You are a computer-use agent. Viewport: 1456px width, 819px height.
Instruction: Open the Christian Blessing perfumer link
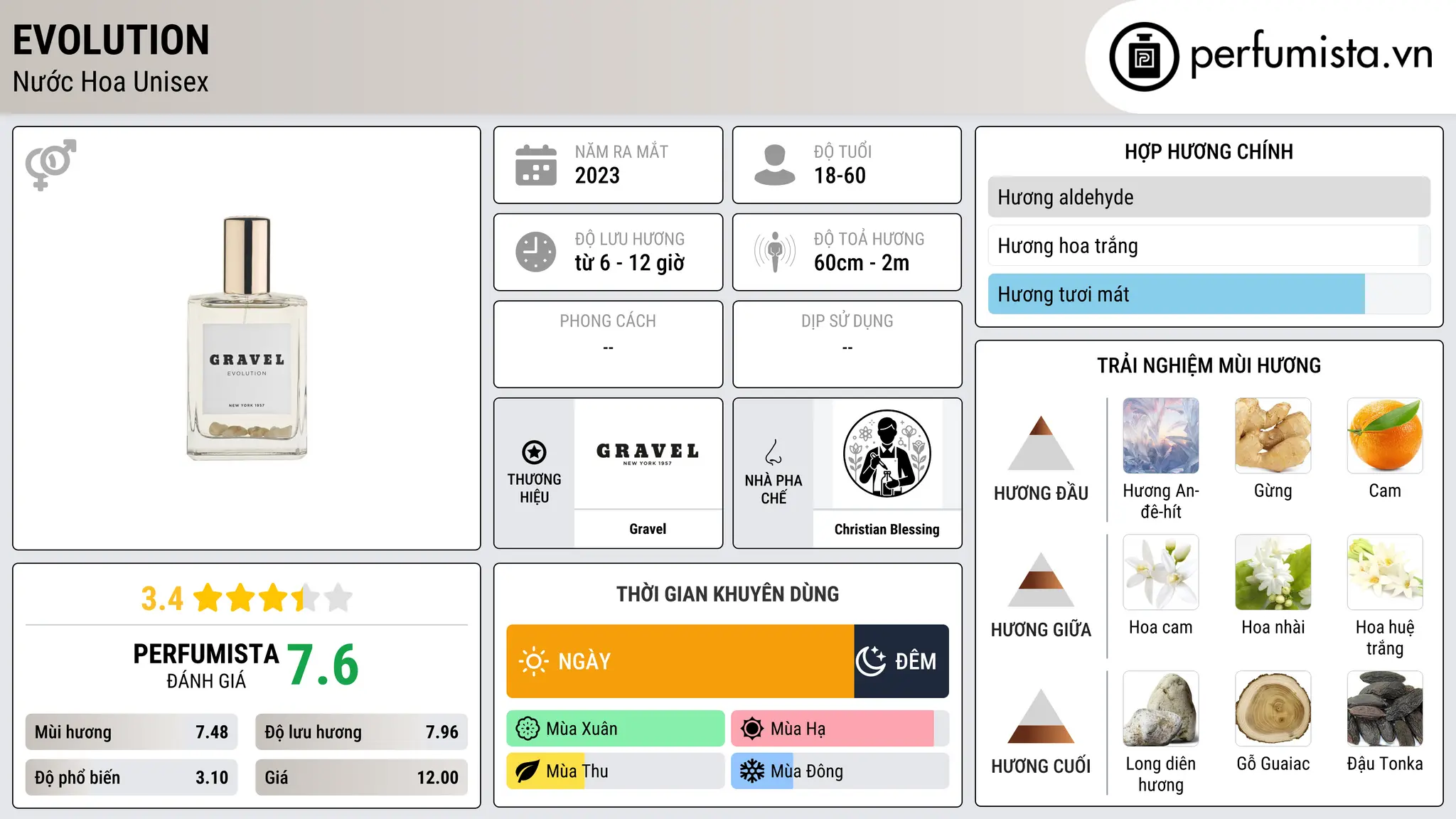point(887,529)
